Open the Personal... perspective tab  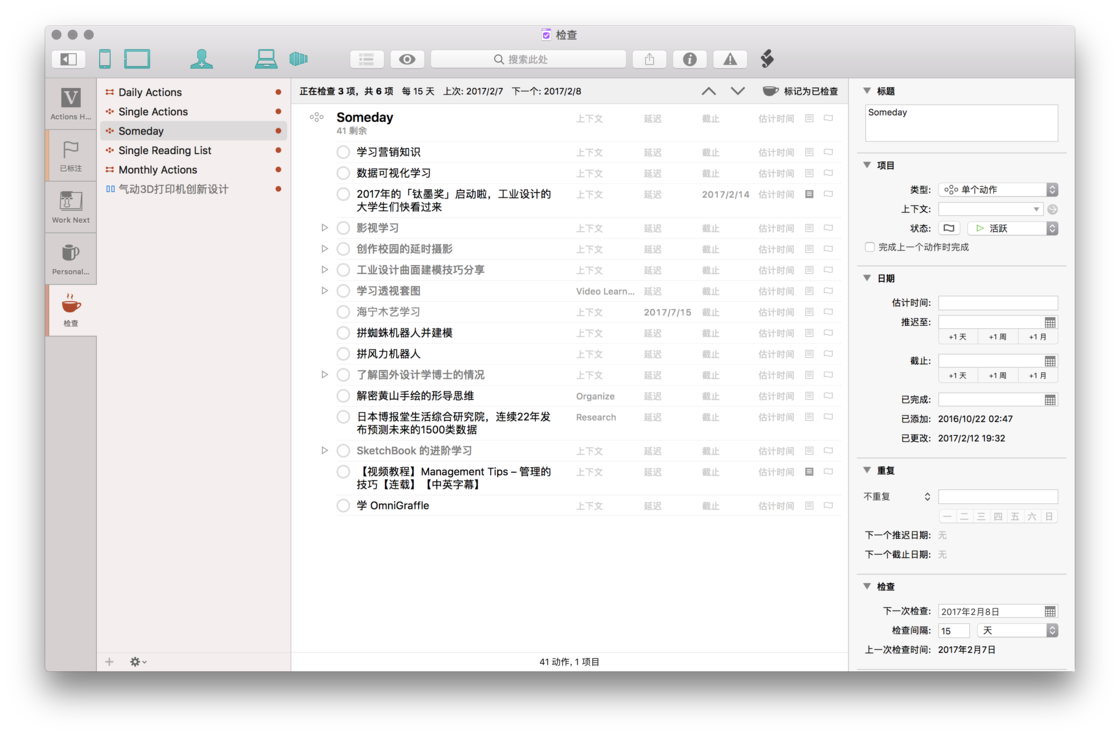point(71,258)
